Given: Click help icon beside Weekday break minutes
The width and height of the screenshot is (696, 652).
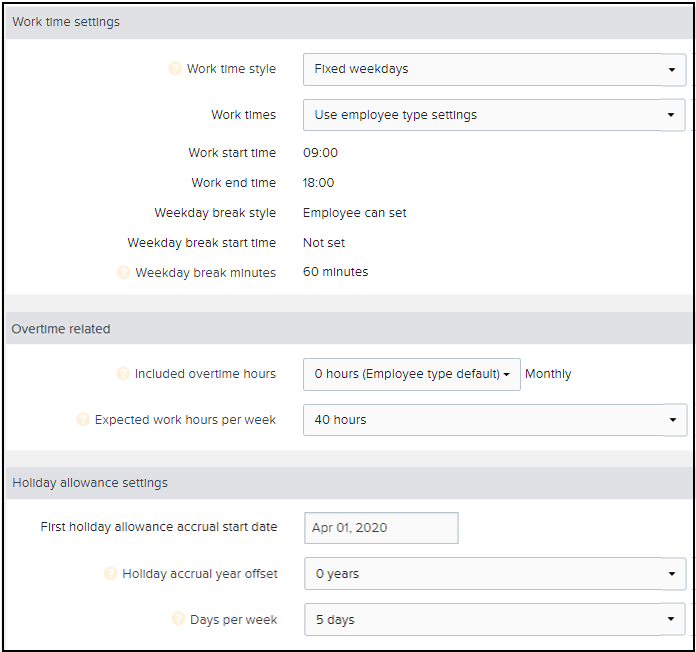Looking at the screenshot, I should pos(123,272).
